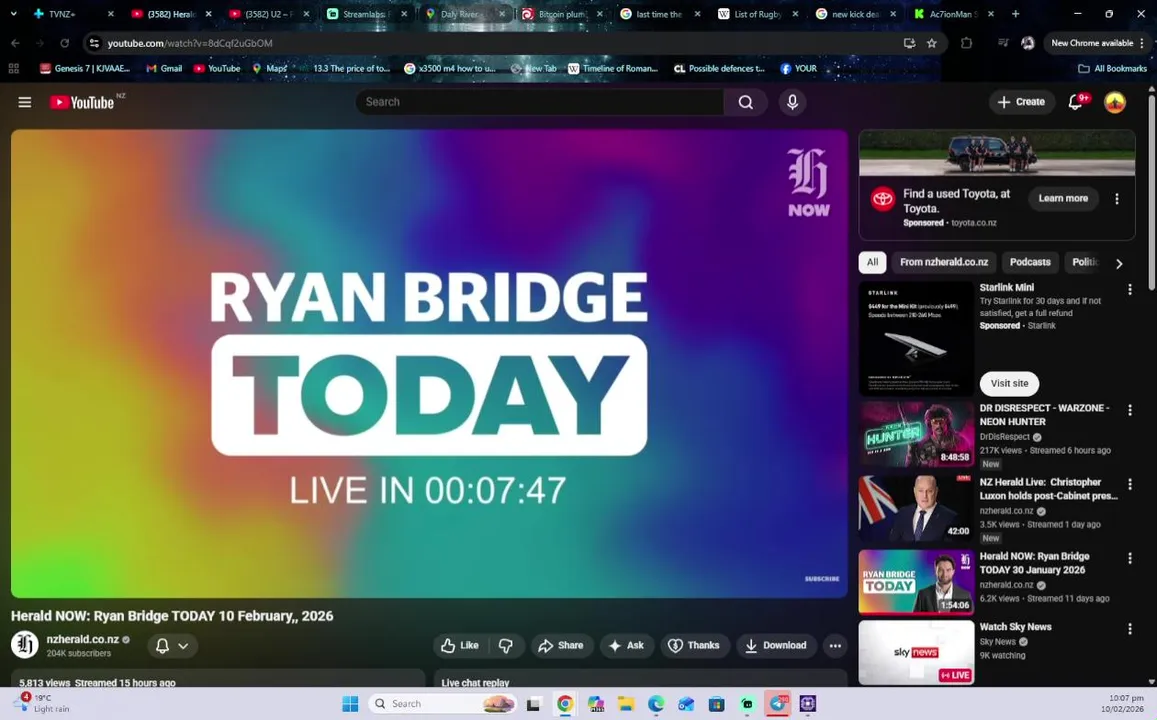
Task: Open Chrome media control icon
Action: [x=1002, y=43]
